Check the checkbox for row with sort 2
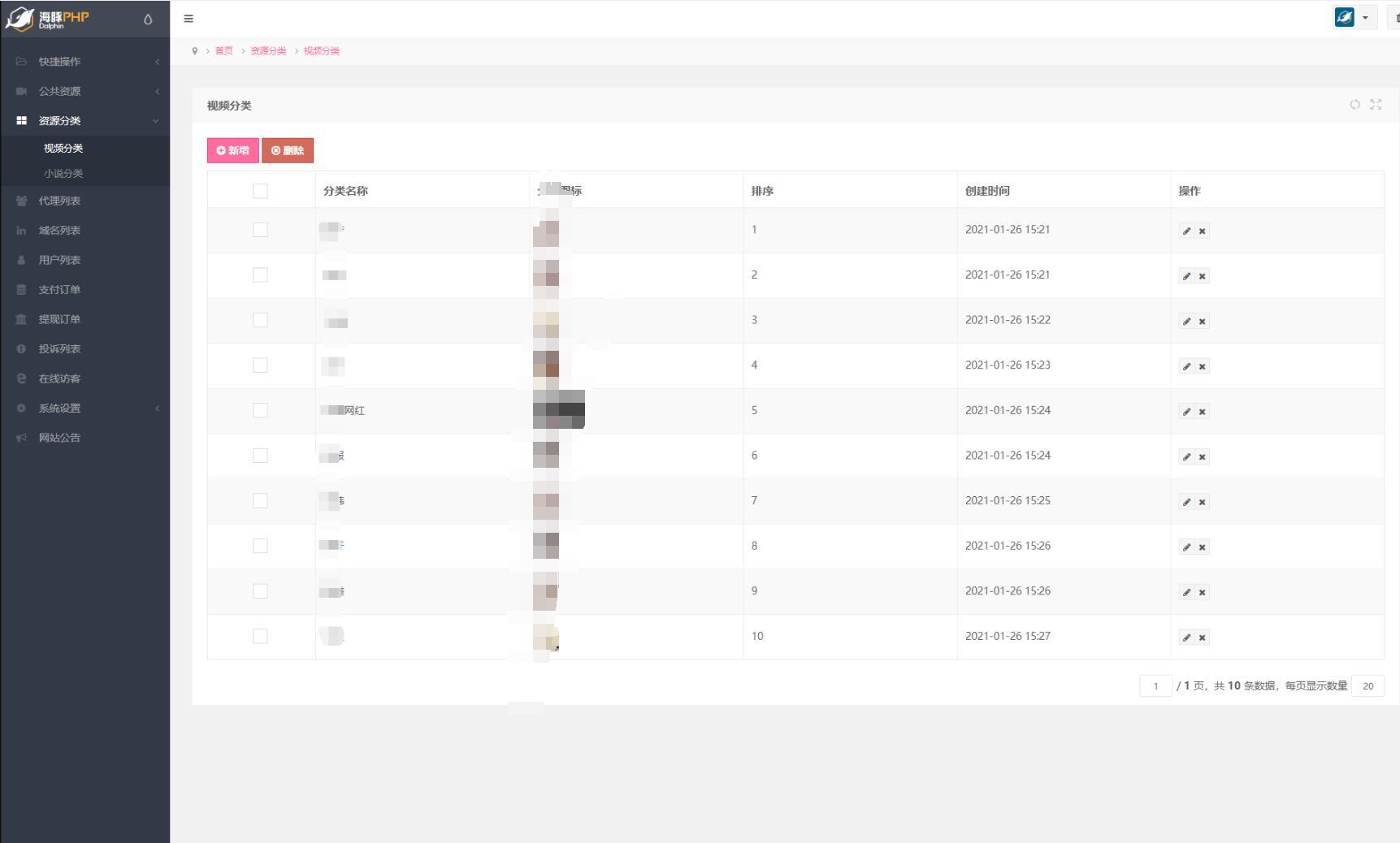Screen dimensions: 1400x843 pos(260,275)
